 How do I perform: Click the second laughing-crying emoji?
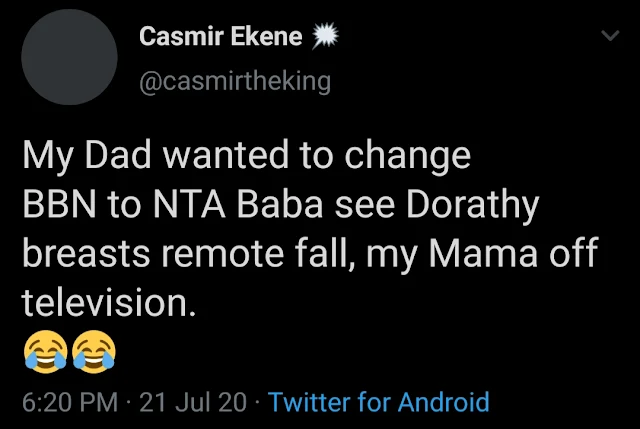(94, 351)
